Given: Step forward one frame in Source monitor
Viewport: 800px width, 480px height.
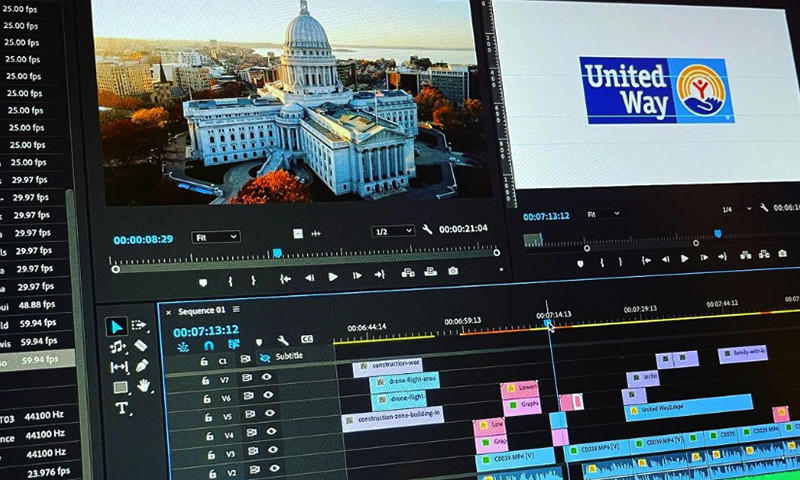Looking at the screenshot, I should click(x=357, y=275).
